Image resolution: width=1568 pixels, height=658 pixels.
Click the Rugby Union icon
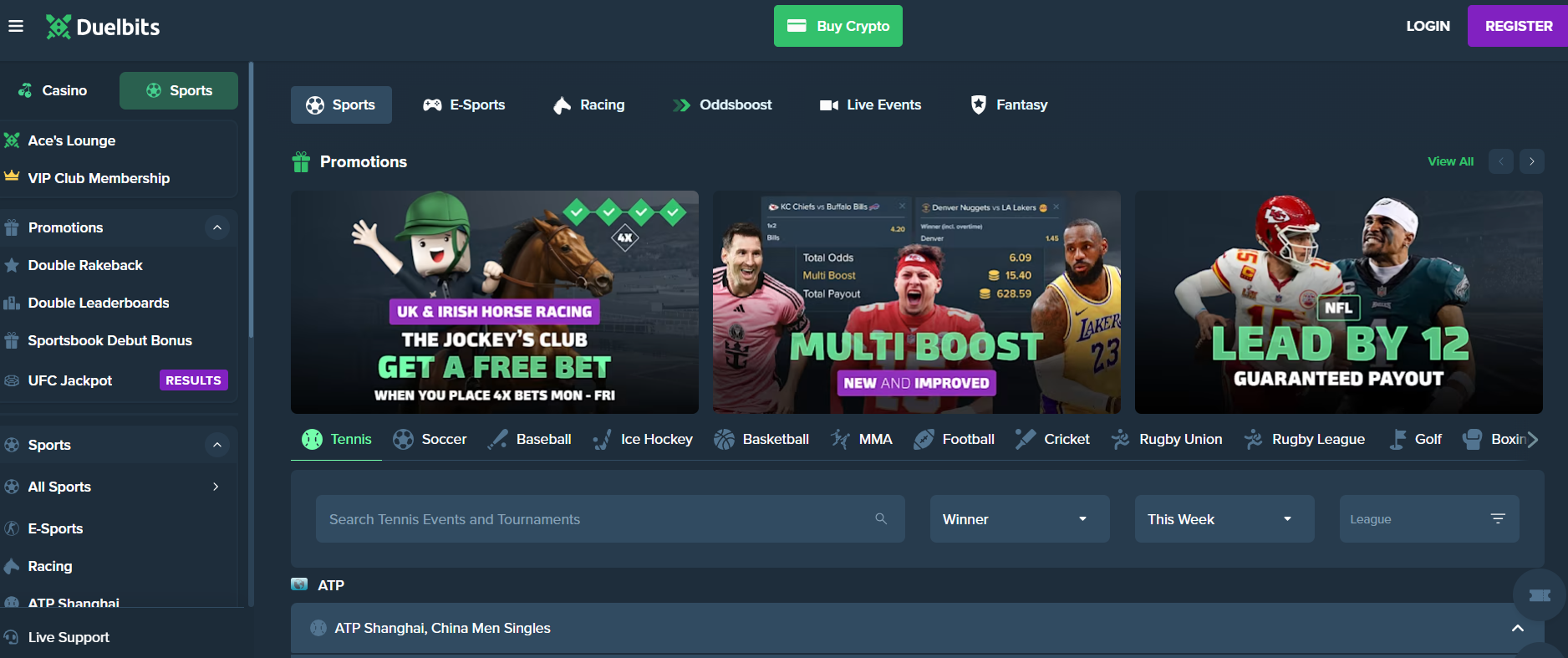1121,439
